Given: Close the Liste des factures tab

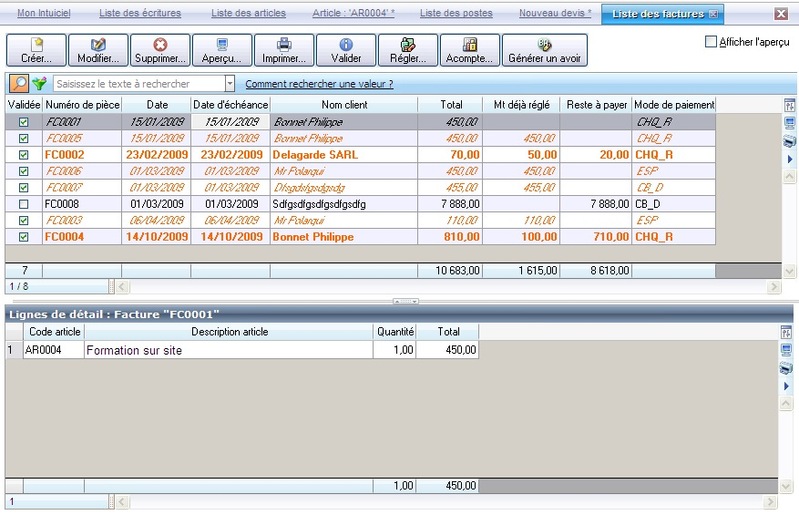Looking at the screenshot, I should point(713,14).
